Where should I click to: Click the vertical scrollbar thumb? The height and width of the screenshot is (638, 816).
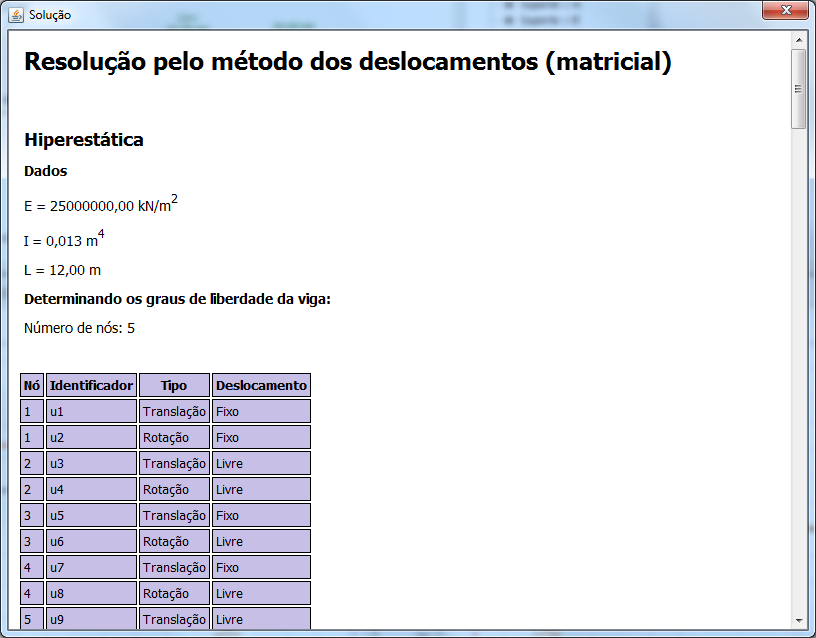coord(798,89)
